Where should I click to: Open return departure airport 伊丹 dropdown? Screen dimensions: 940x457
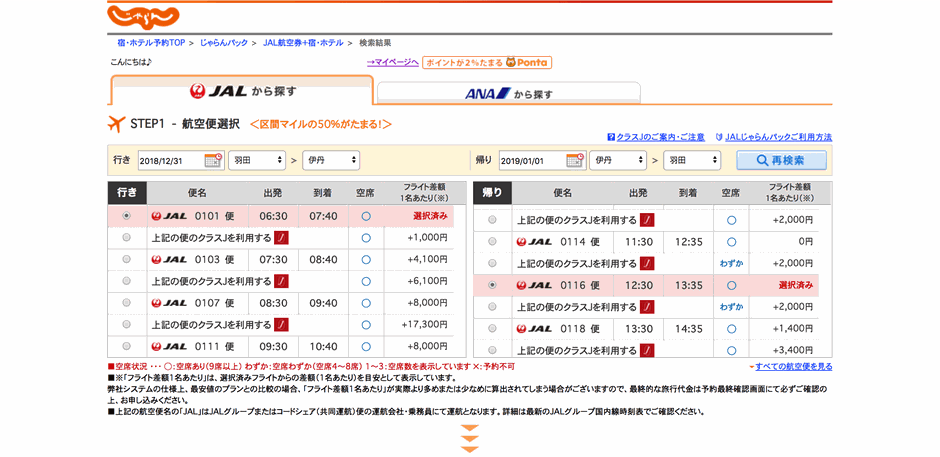coord(618,160)
